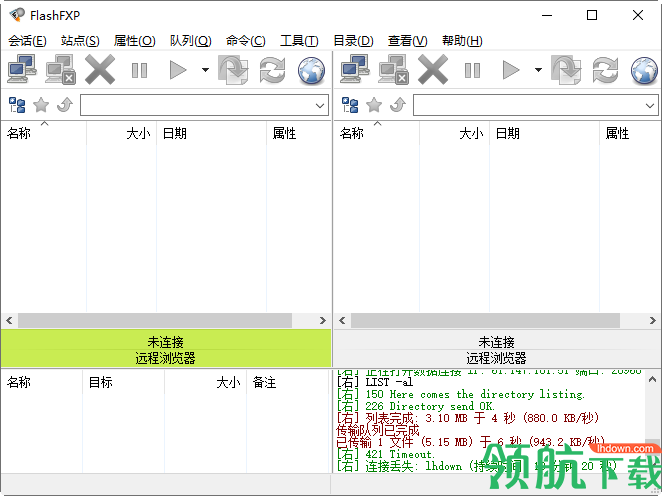662x496 pixels.
Task: Click the queue 名称 column header
Action: 42,382
